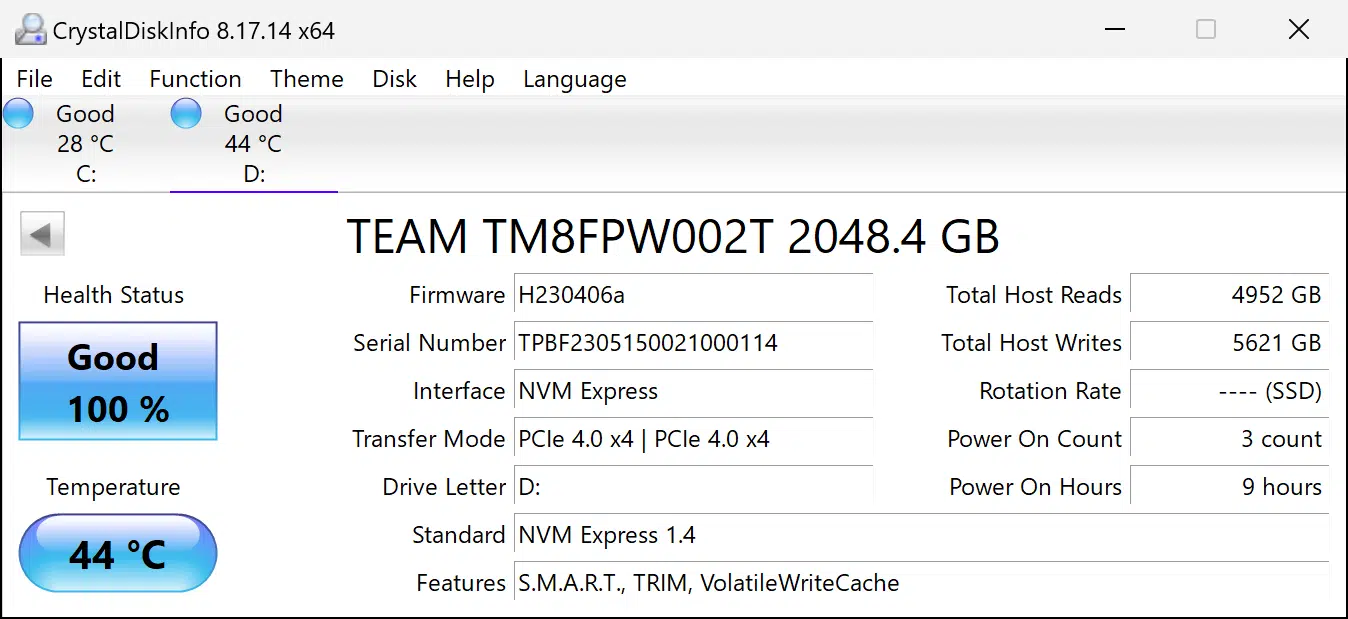
Task: Click the Interface field NVM Express
Action: [x=693, y=391]
